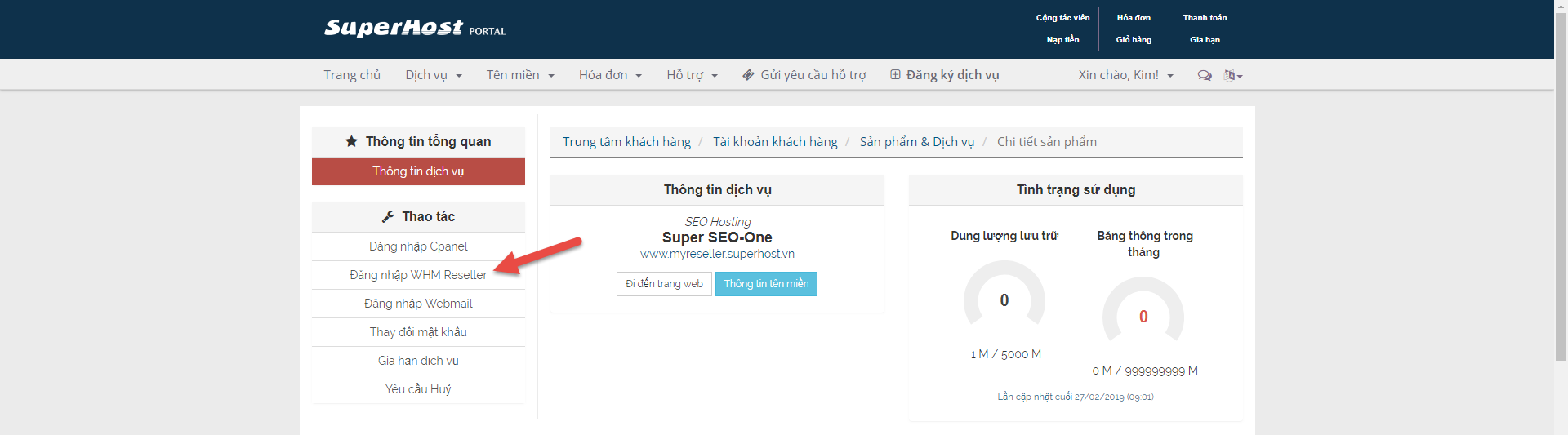Click the SuperHost Portal logo

click(415, 29)
